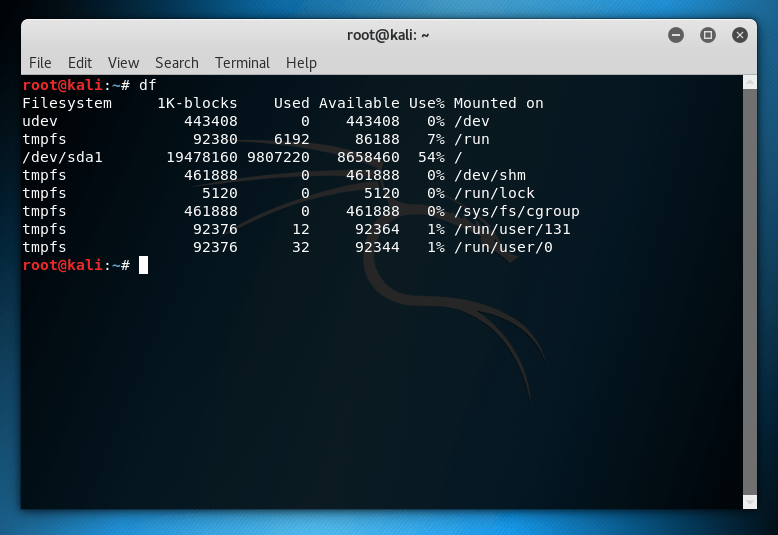
Task: Click the '/run/user/0' mount point
Action: pos(503,247)
